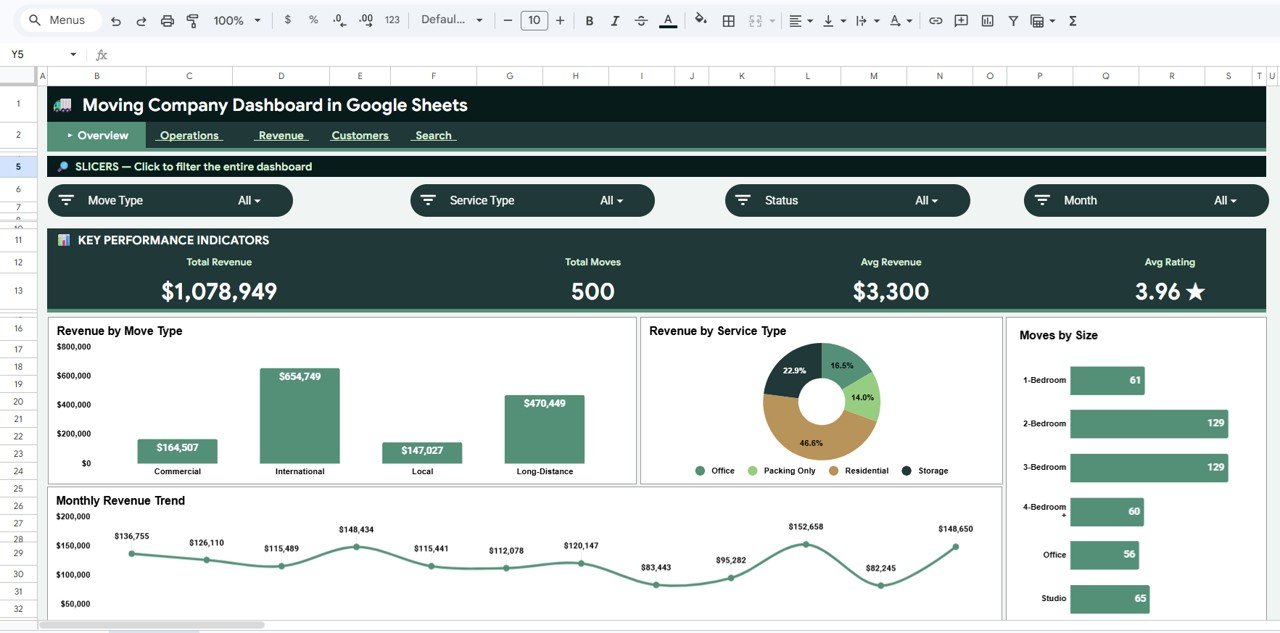Screen dimensions: 1280x633
Task: Click the Merge cells icon
Action: click(755, 20)
